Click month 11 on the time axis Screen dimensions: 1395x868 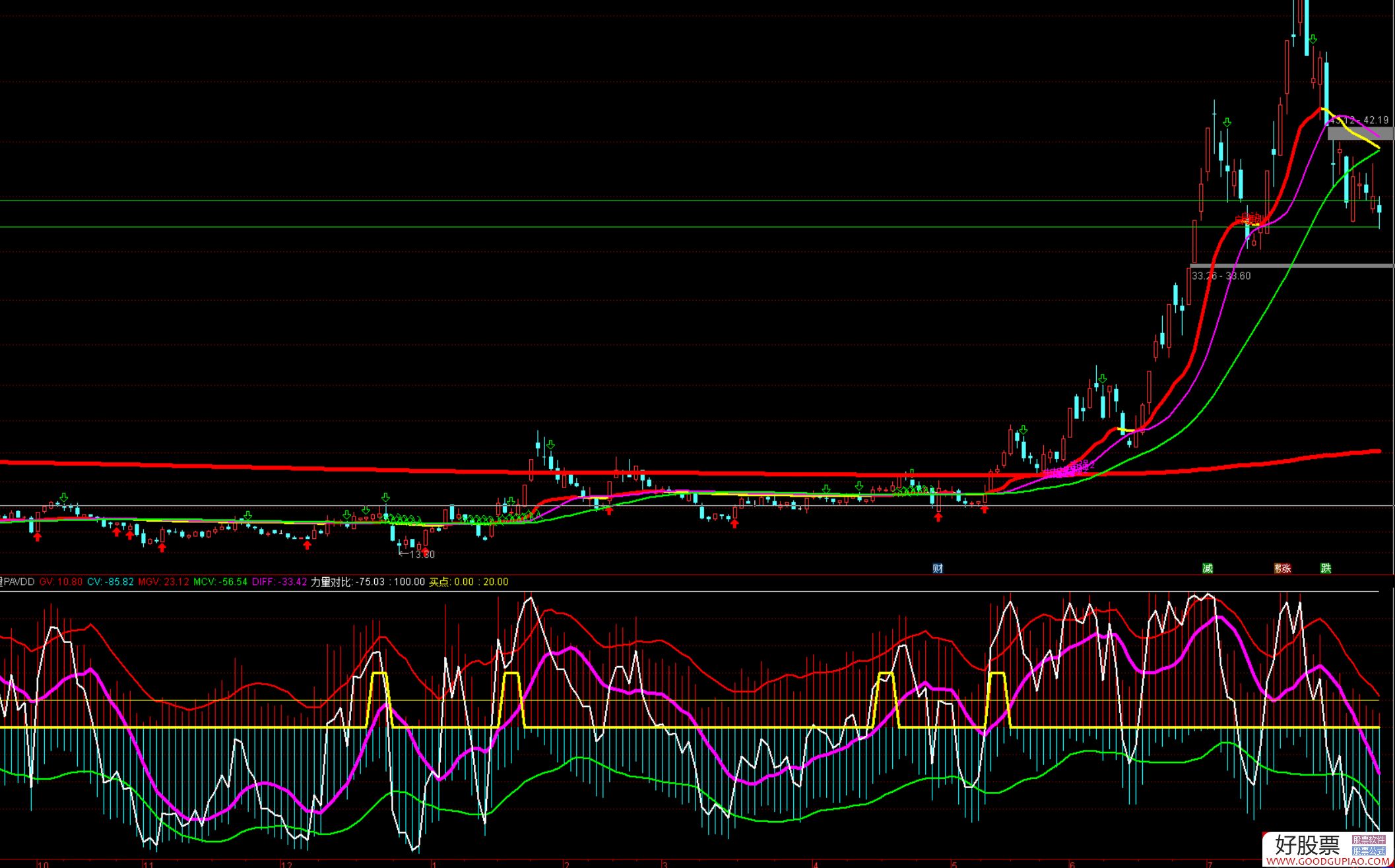(148, 864)
